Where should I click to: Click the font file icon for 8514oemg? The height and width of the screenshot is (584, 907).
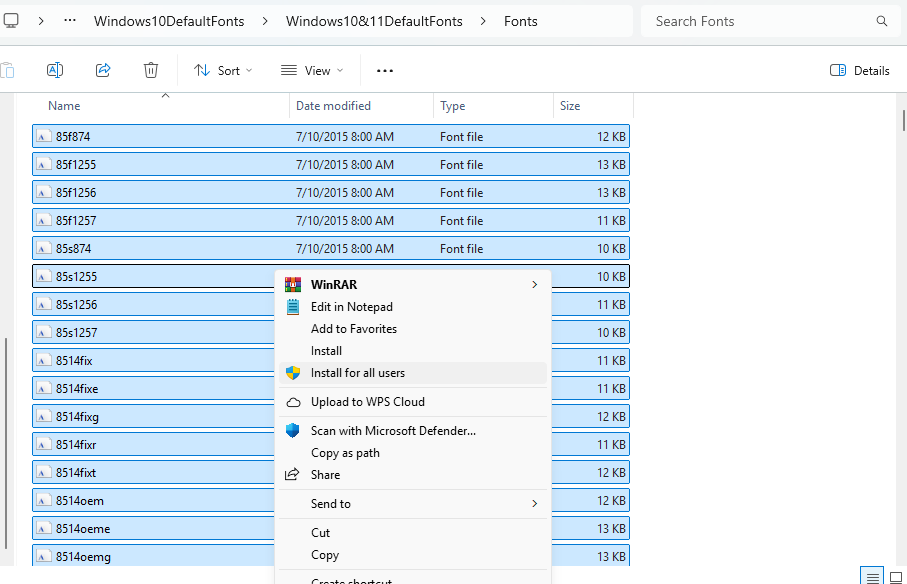pos(43,556)
